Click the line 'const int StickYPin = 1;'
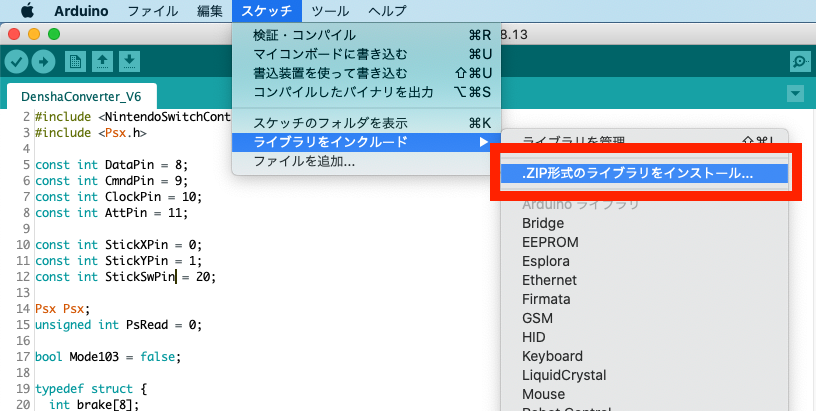 (118, 261)
